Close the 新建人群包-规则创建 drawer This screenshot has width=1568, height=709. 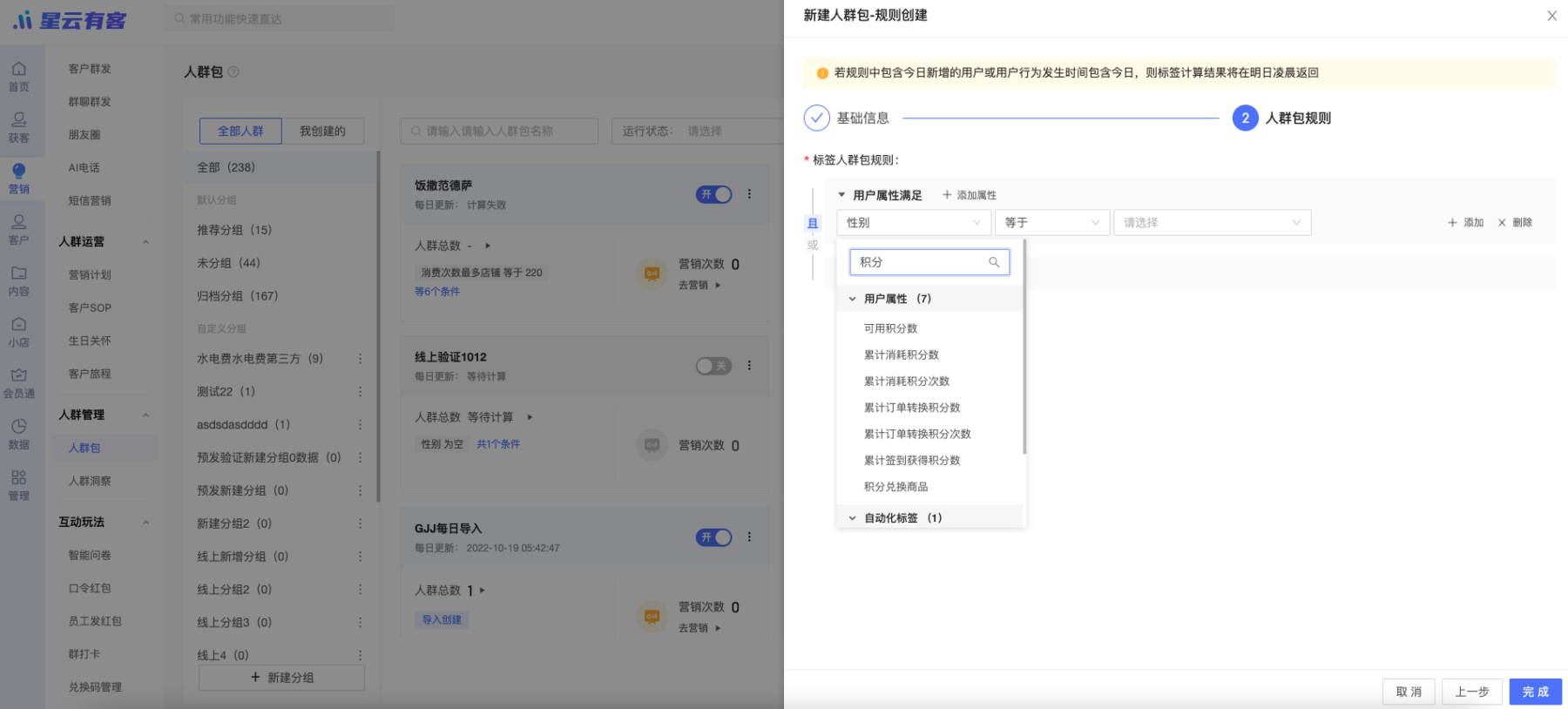tap(1551, 16)
